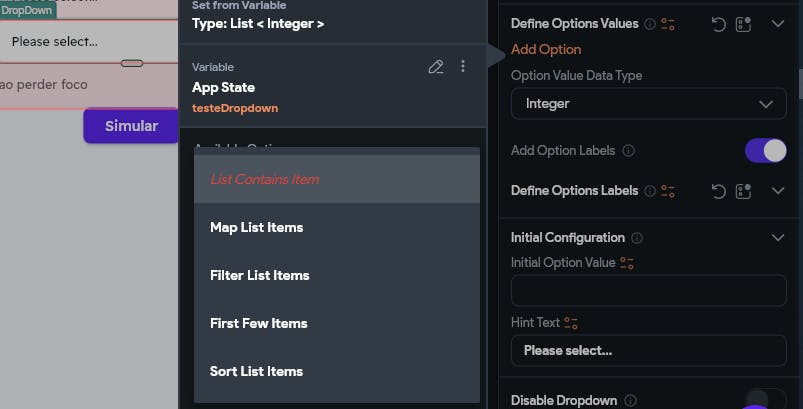Select Map List Items from the list
This screenshot has height=409, width=803.
point(256,227)
